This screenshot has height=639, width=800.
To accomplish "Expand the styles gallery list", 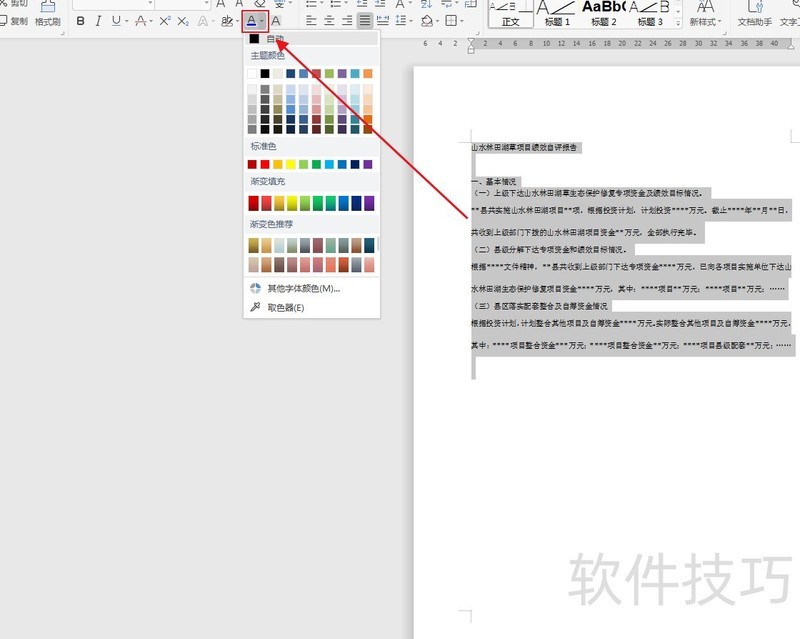I will [x=678, y=23].
